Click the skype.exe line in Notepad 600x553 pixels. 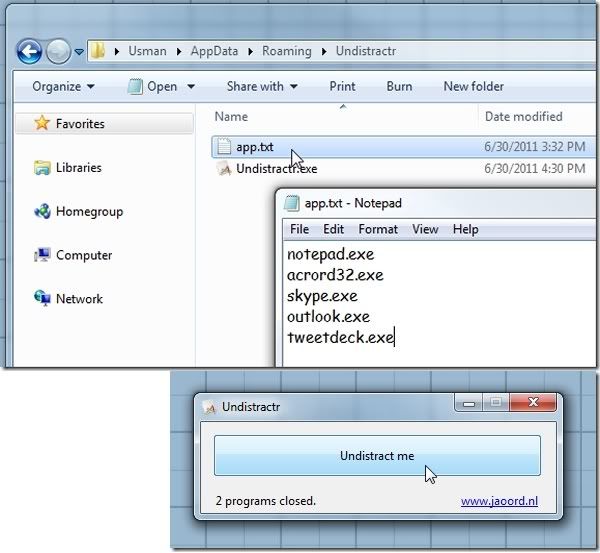(x=322, y=296)
